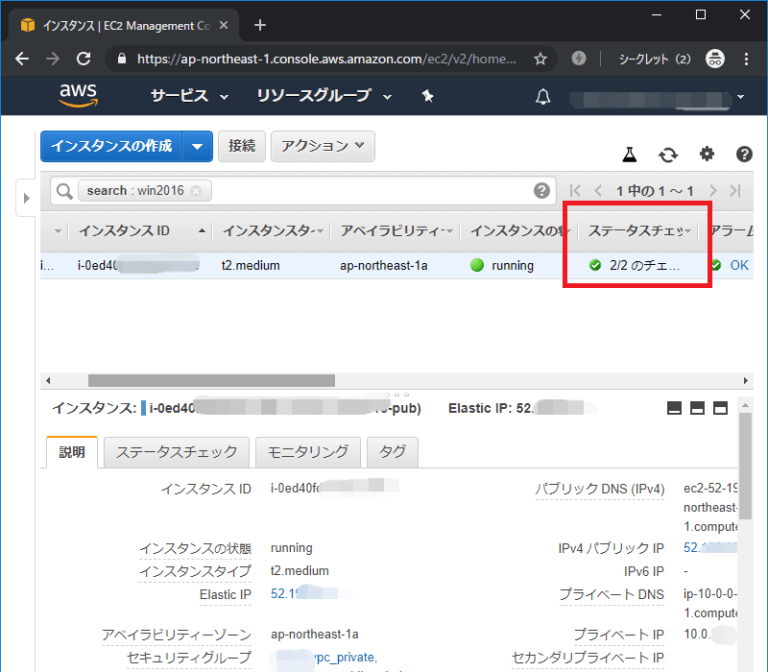Click the lightning extension icon
768x672 pixels.
click(578, 59)
